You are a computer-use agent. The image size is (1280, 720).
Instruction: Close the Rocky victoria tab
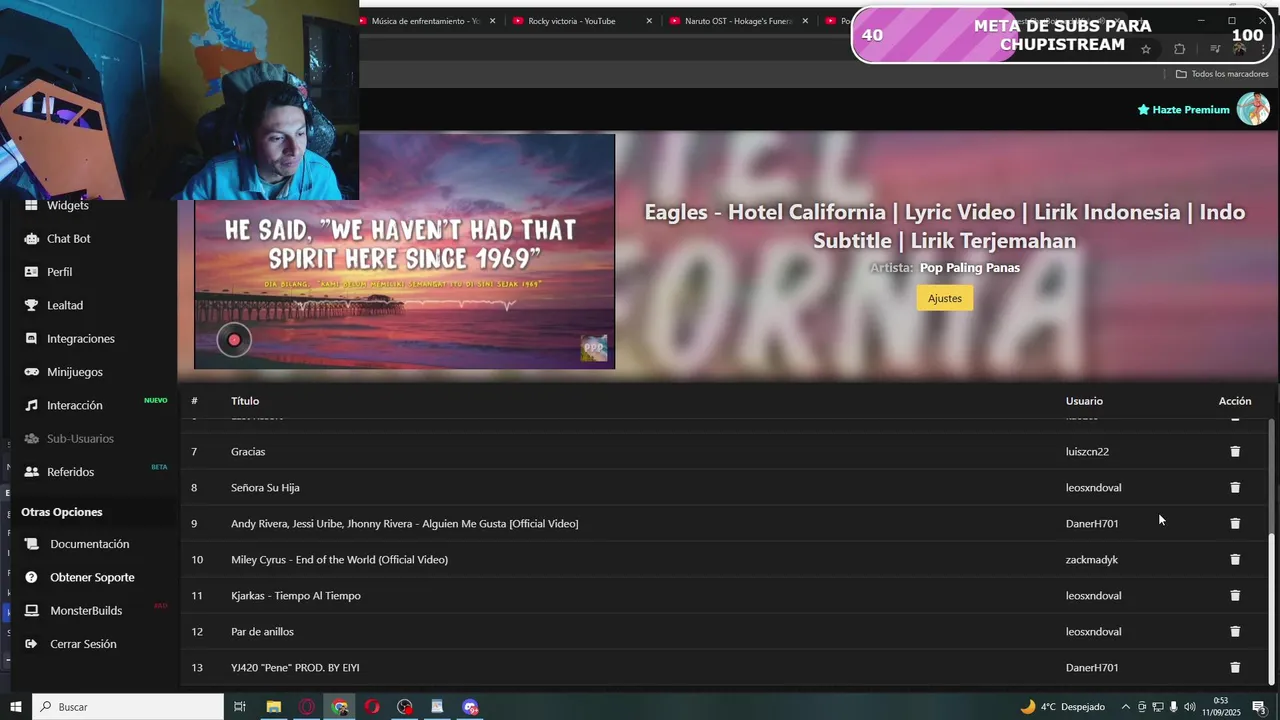tap(649, 21)
